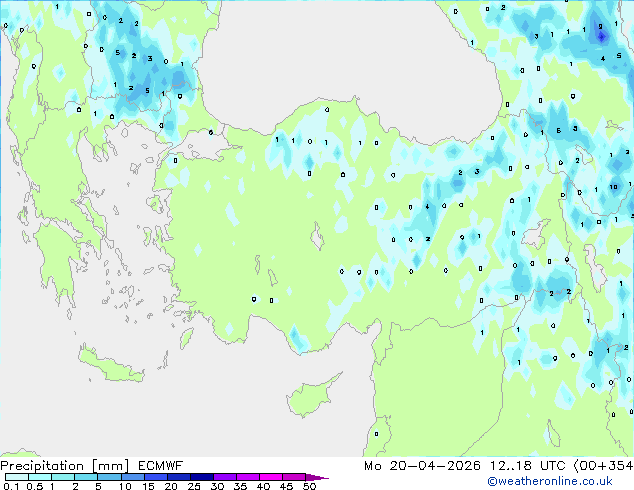The height and width of the screenshot is (490, 634).
Task: Select the 30–35 mm purple legend box
Action: [x=225, y=477]
